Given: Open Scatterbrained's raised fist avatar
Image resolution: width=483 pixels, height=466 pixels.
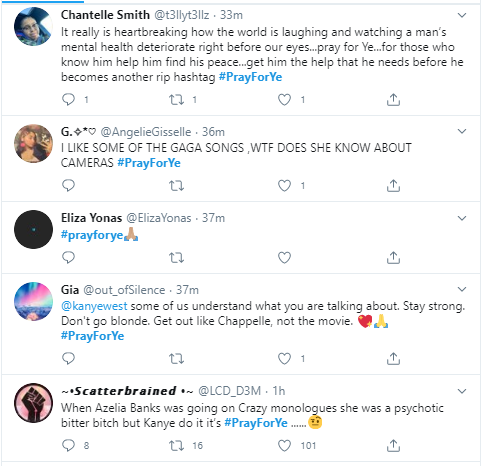Looking at the screenshot, I should point(33,402).
